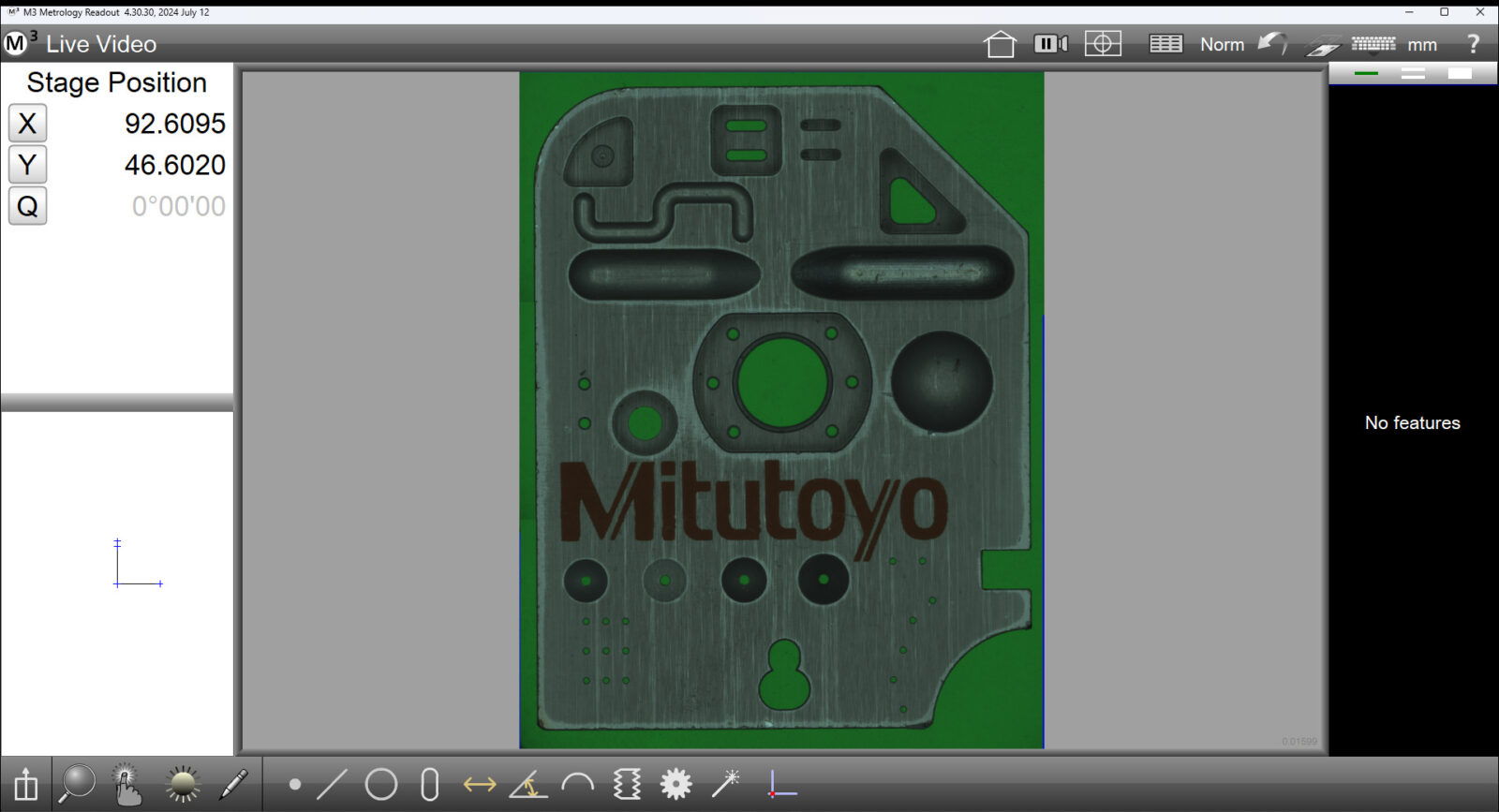Click the Y axis button
The width and height of the screenshot is (1499, 812).
[x=27, y=165]
